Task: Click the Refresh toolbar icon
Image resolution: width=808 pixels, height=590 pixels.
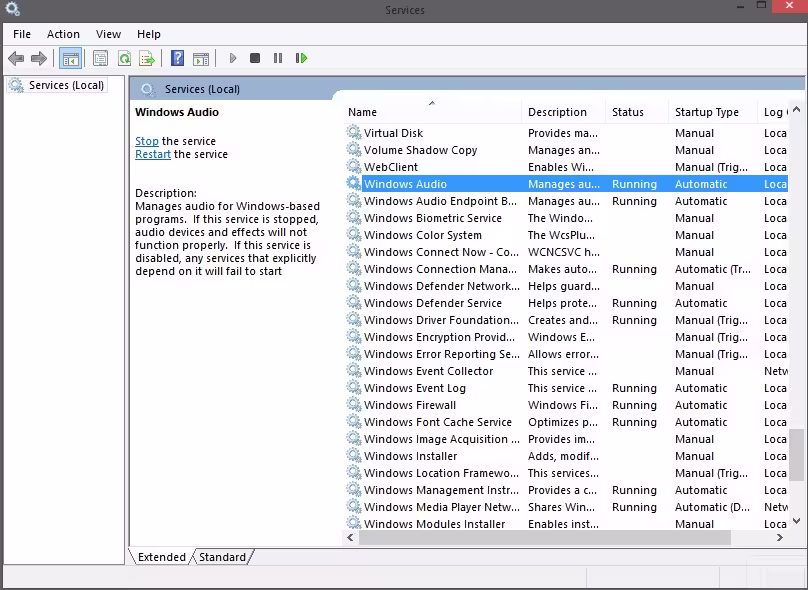Action: click(124, 58)
